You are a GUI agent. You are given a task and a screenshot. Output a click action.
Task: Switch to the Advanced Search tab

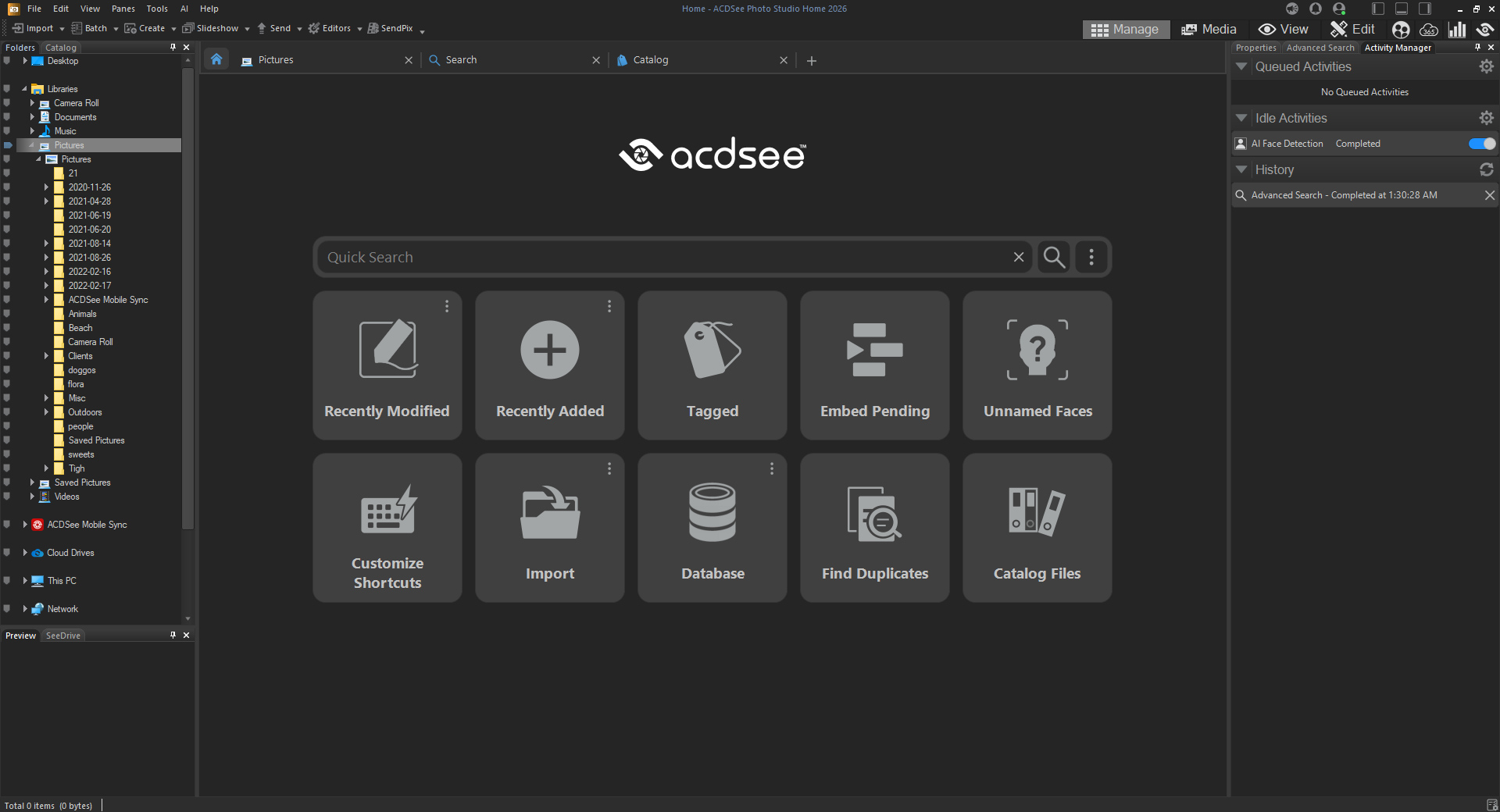pyautogui.click(x=1320, y=48)
